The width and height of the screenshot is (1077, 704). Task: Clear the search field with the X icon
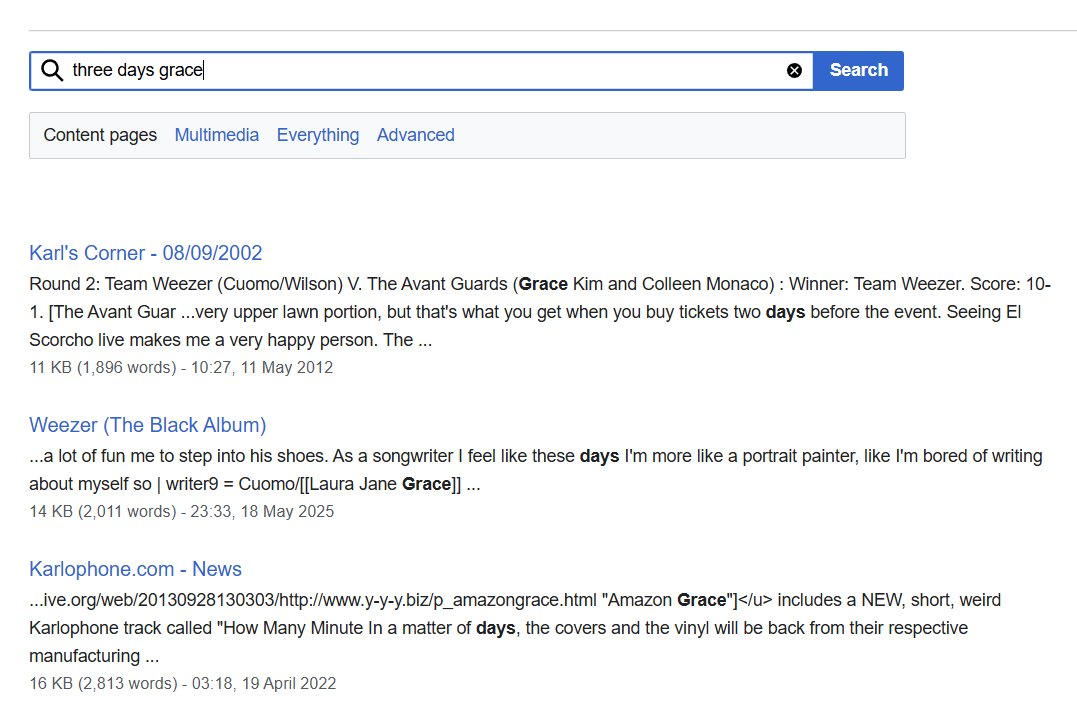point(794,71)
